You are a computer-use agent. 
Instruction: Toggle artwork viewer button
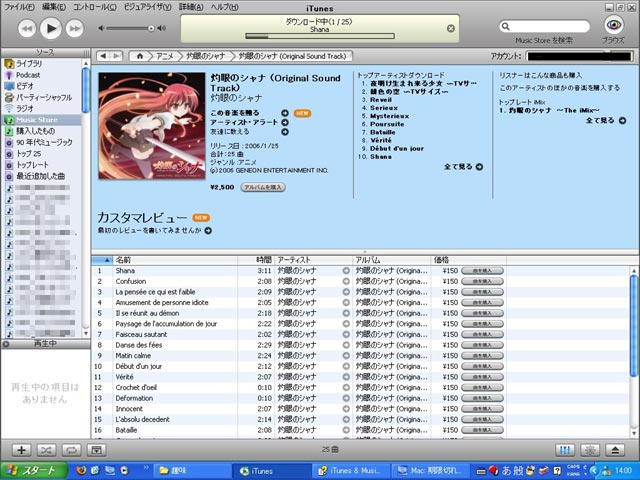96,450
